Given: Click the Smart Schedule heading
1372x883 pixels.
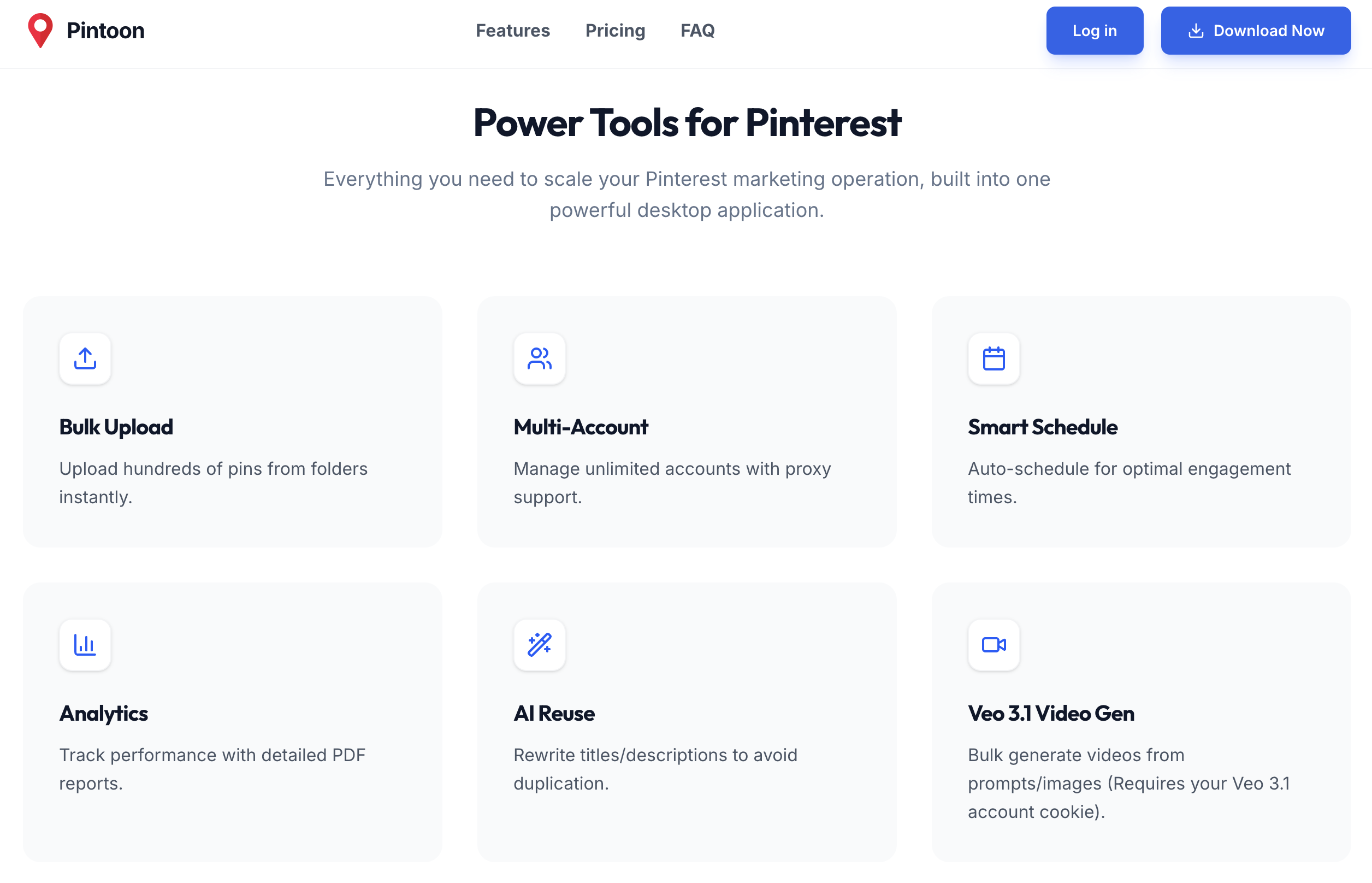Looking at the screenshot, I should (1042, 427).
